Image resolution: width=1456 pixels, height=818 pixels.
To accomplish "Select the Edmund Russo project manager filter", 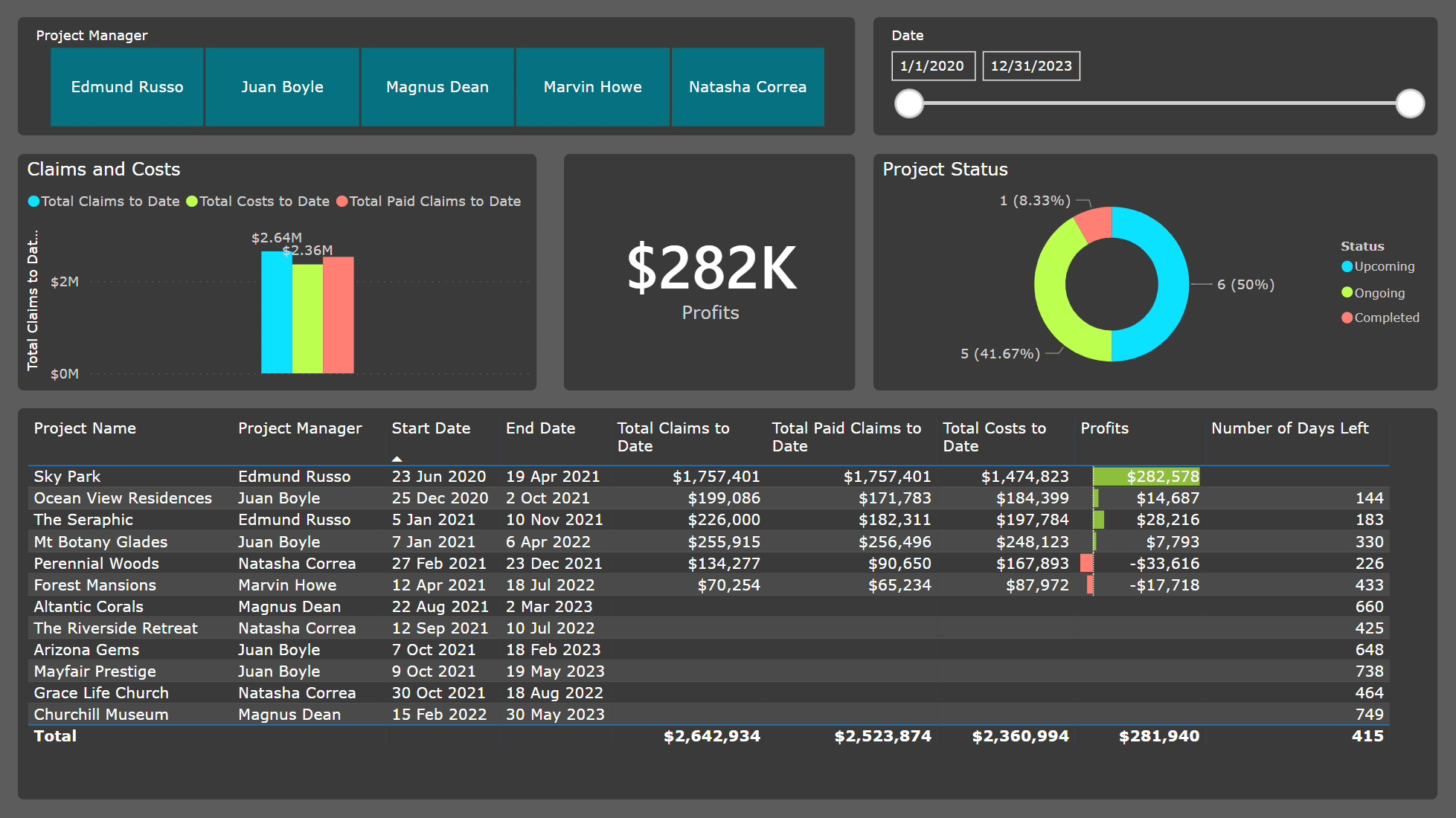I will coord(126,87).
